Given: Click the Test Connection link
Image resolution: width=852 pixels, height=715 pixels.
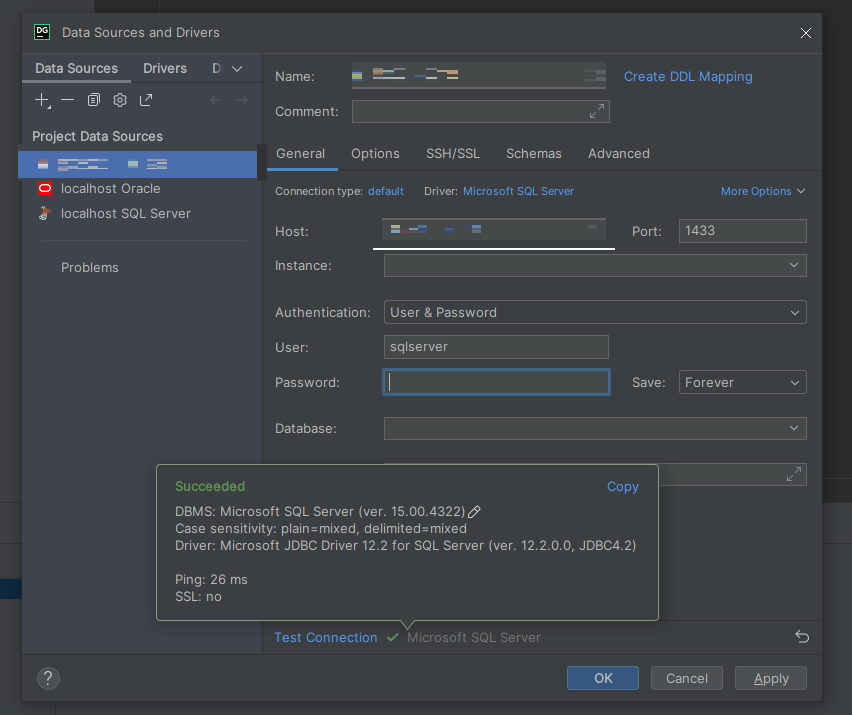Looking at the screenshot, I should pyautogui.click(x=326, y=637).
